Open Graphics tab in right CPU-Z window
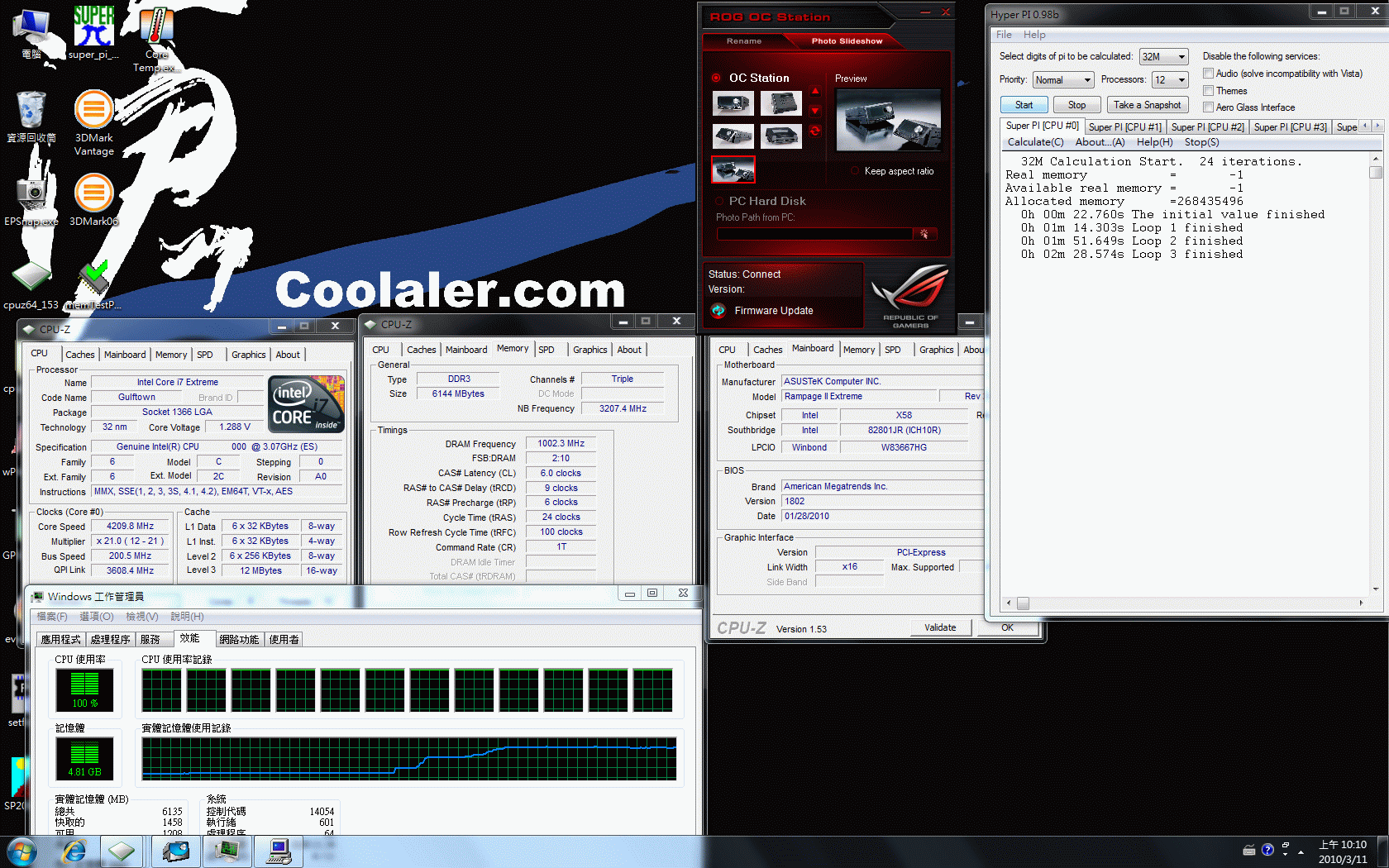The width and height of the screenshot is (1389, 868). tap(936, 350)
